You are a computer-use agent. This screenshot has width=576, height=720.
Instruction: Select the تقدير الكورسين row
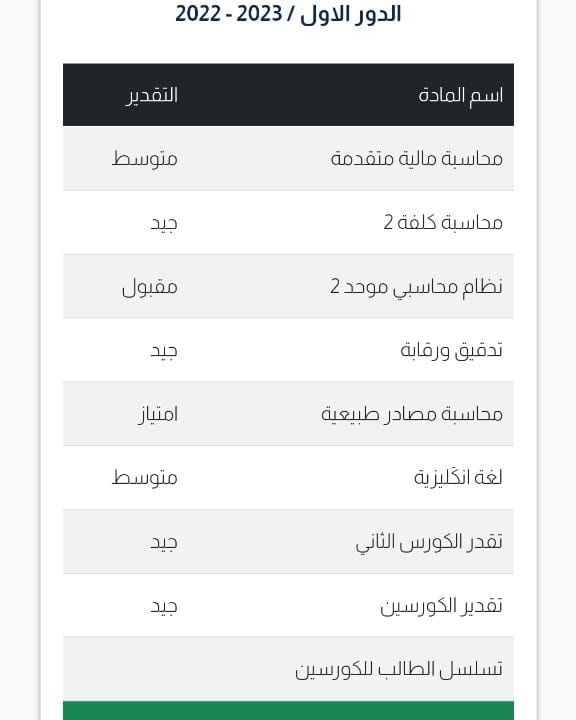pos(288,605)
